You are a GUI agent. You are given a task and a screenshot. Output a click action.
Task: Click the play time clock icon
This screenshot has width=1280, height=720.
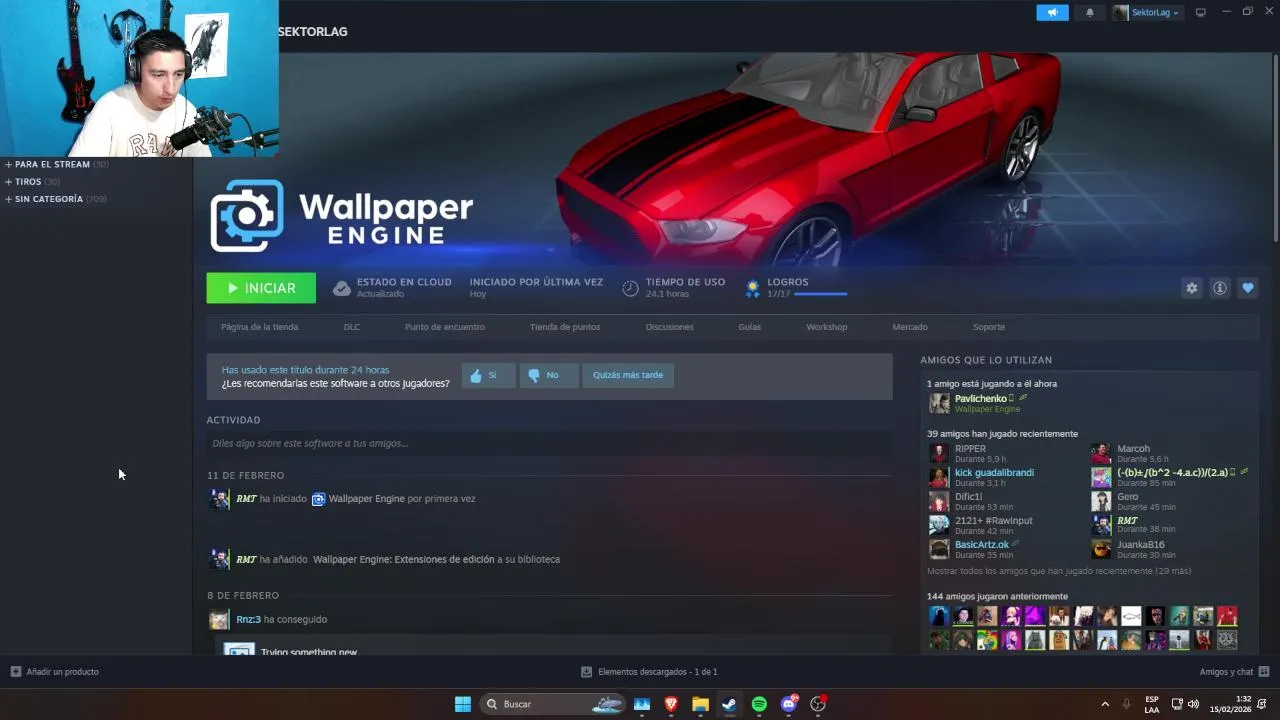click(630, 288)
